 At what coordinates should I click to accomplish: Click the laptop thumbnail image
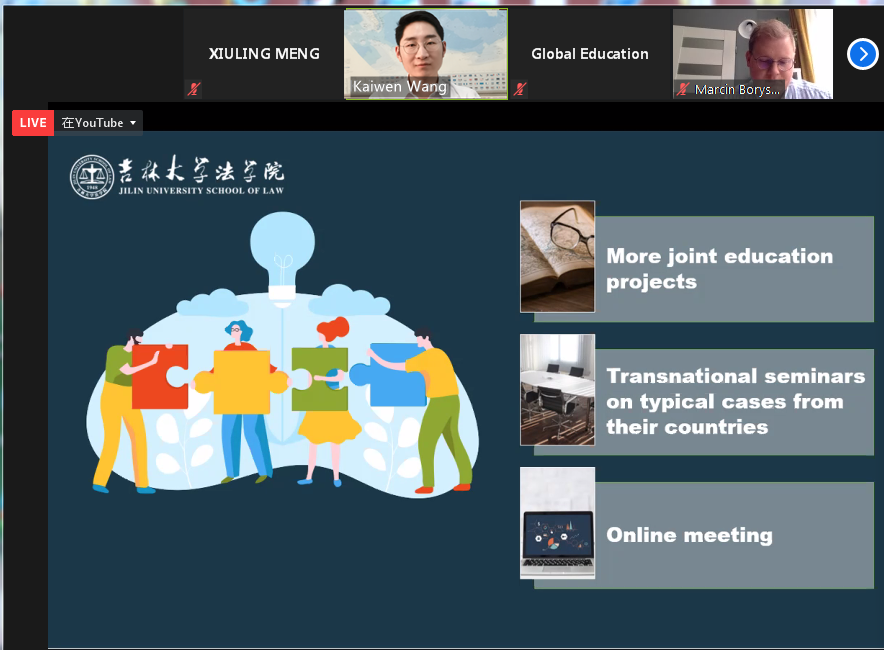pyautogui.click(x=557, y=523)
